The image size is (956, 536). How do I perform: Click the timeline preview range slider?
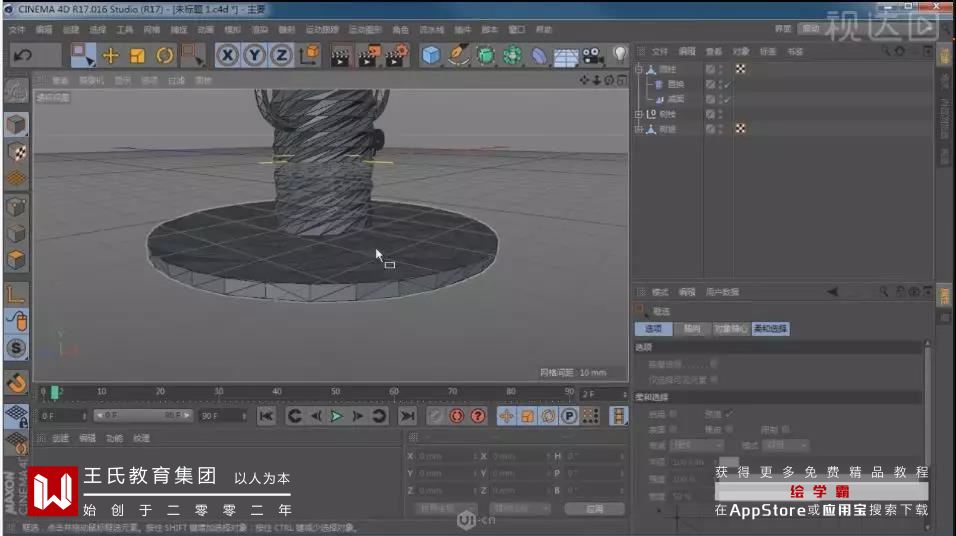[x=143, y=416]
